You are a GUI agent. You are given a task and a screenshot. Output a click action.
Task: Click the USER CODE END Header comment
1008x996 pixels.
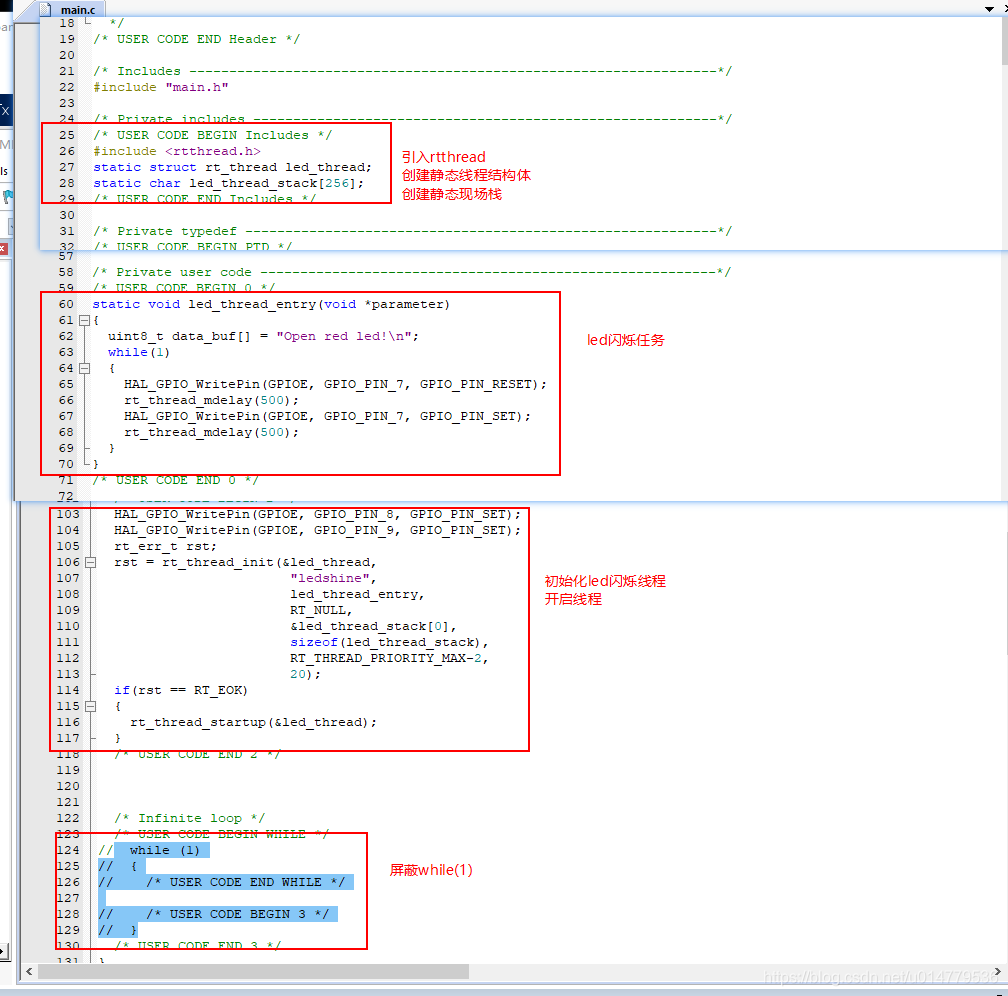[196, 39]
